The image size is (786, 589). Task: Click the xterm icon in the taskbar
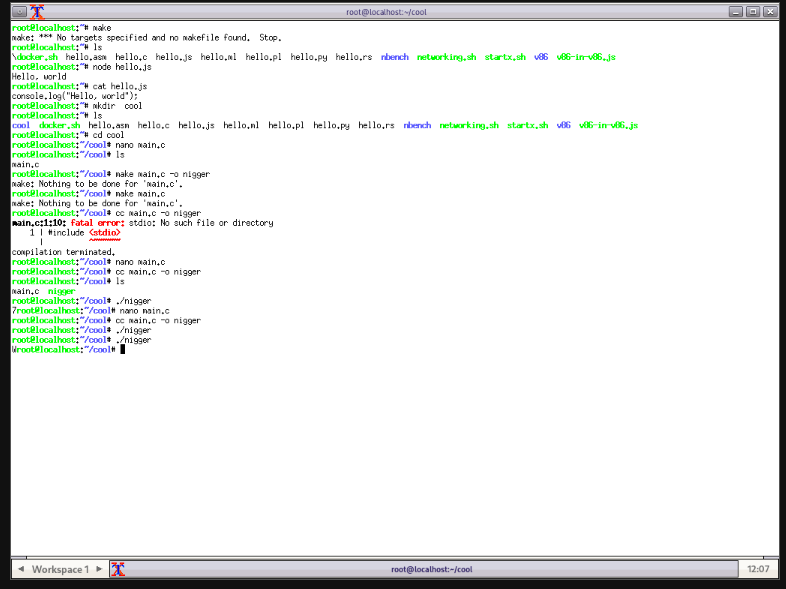[x=118, y=569]
